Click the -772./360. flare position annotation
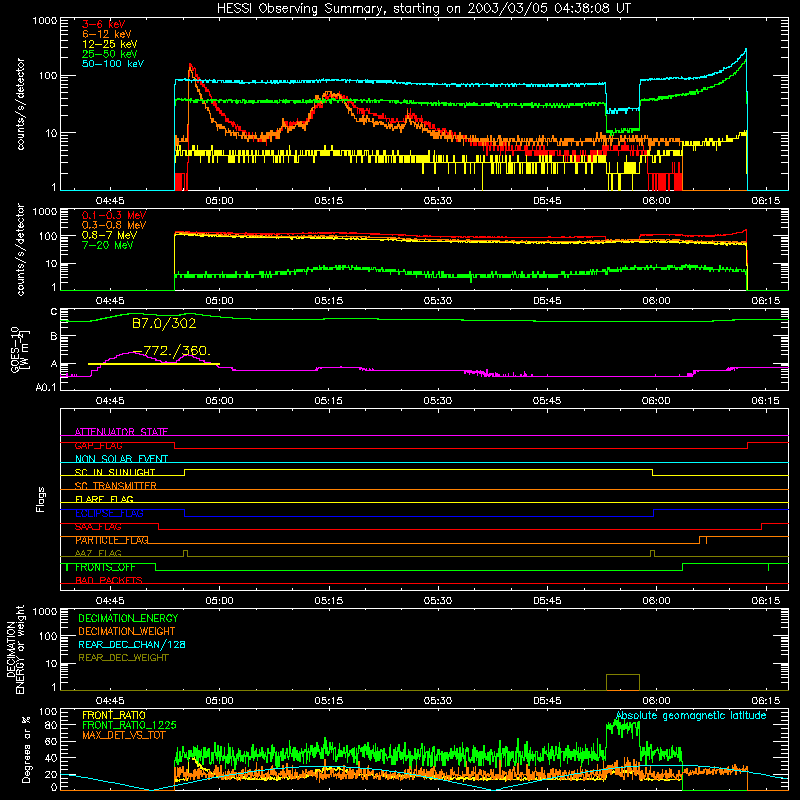Screen dimensions: 800x800 point(172,351)
